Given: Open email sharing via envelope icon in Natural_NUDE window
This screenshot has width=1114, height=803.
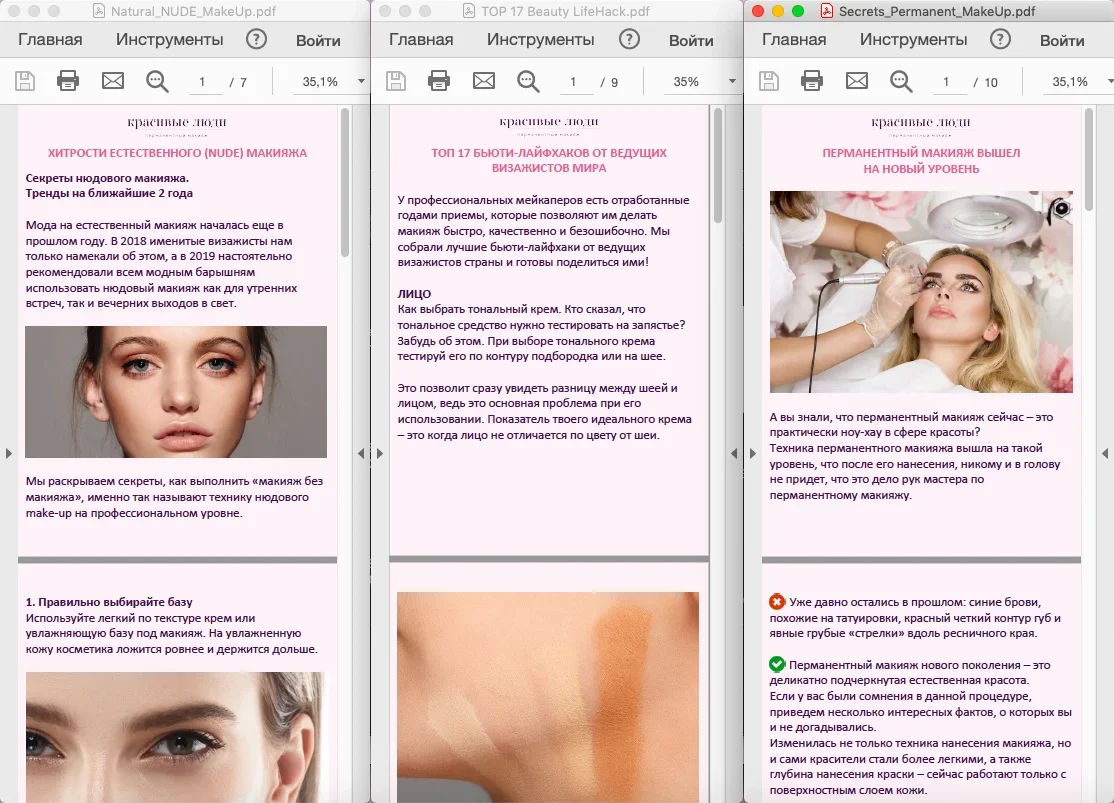Looking at the screenshot, I should pyautogui.click(x=111, y=81).
